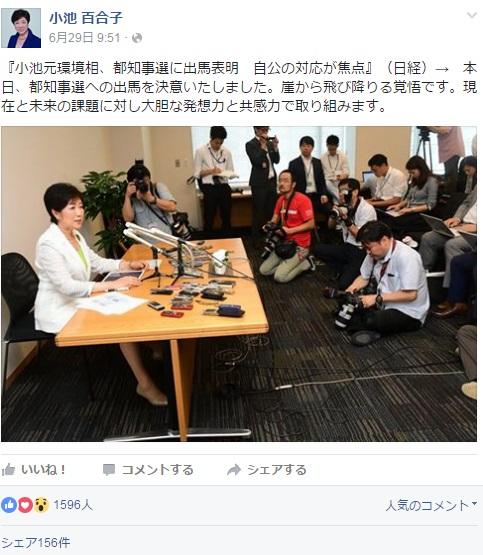Open the press conference photo
483x555 pixels.
[x=239, y=284]
